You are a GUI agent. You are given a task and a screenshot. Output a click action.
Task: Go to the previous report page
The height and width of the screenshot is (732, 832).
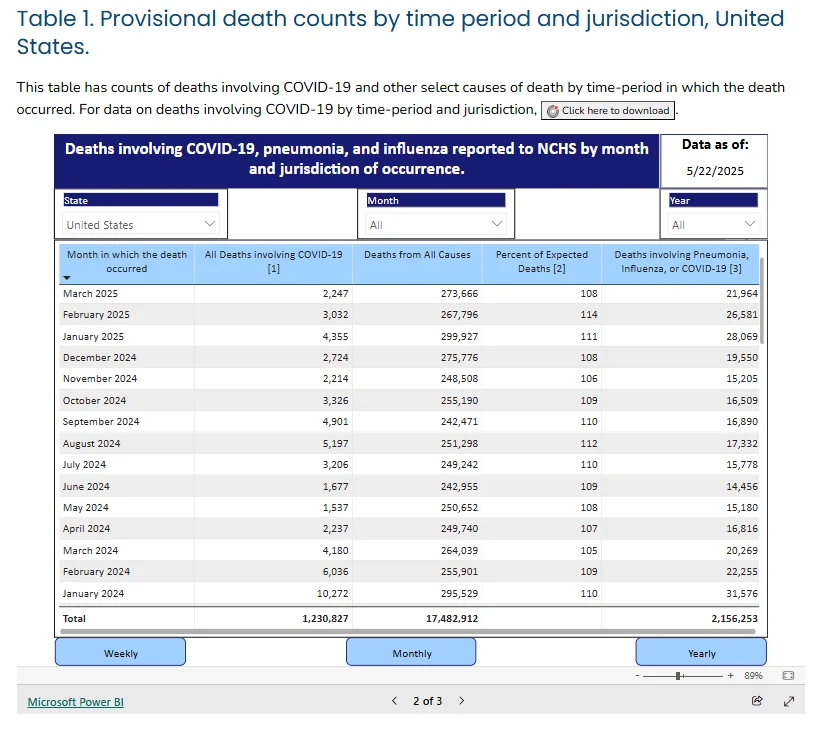click(x=394, y=701)
